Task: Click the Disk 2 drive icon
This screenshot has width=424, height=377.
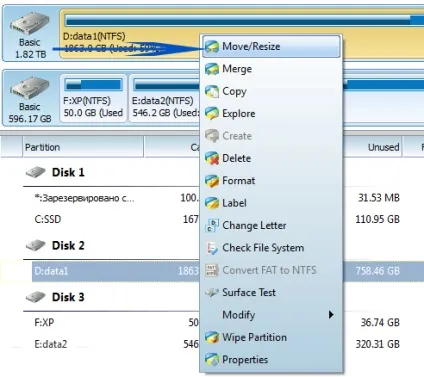Action: (36, 245)
